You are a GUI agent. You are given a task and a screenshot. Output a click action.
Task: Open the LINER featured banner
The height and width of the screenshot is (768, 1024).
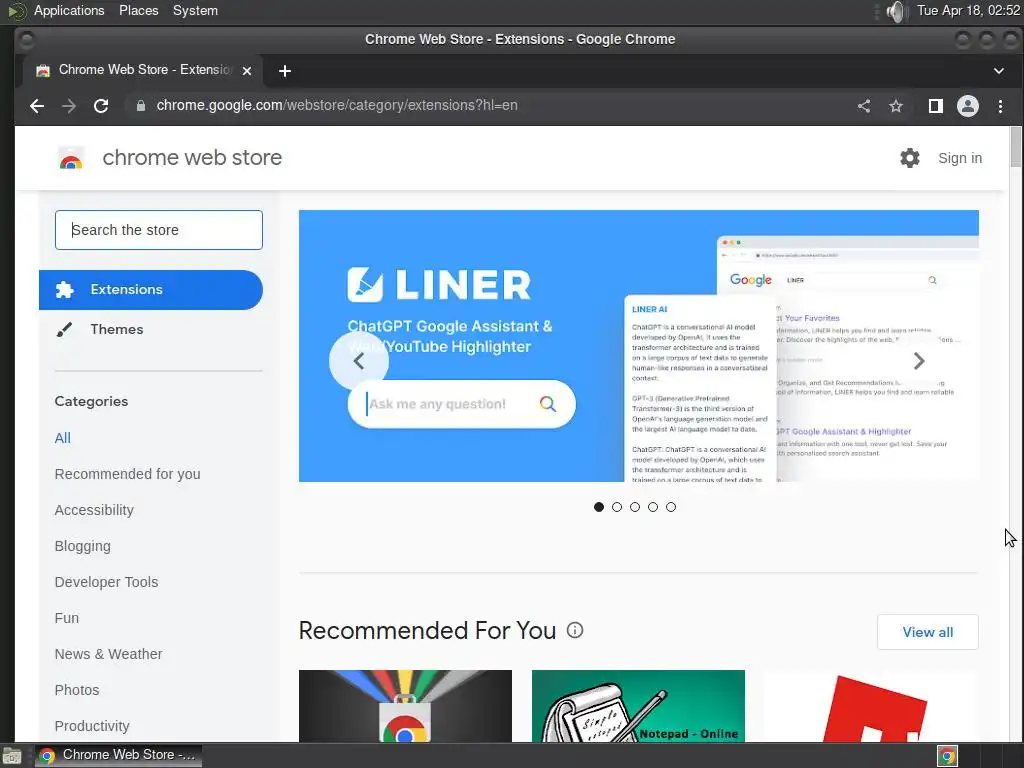point(639,346)
